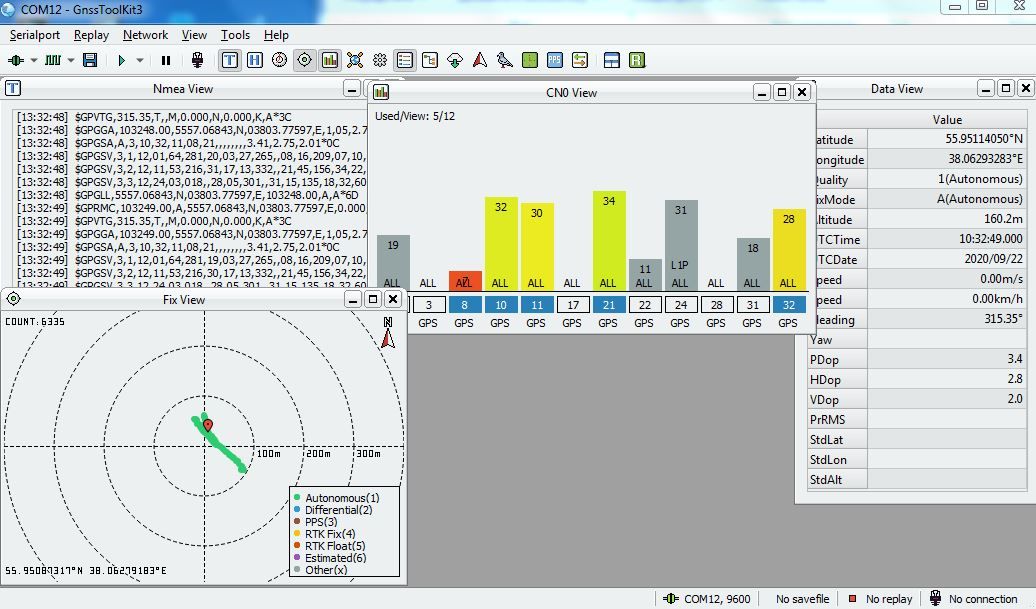The height and width of the screenshot is (609, 1036).
Task: Click the cloud download toolbar icon
Action: 455,60
